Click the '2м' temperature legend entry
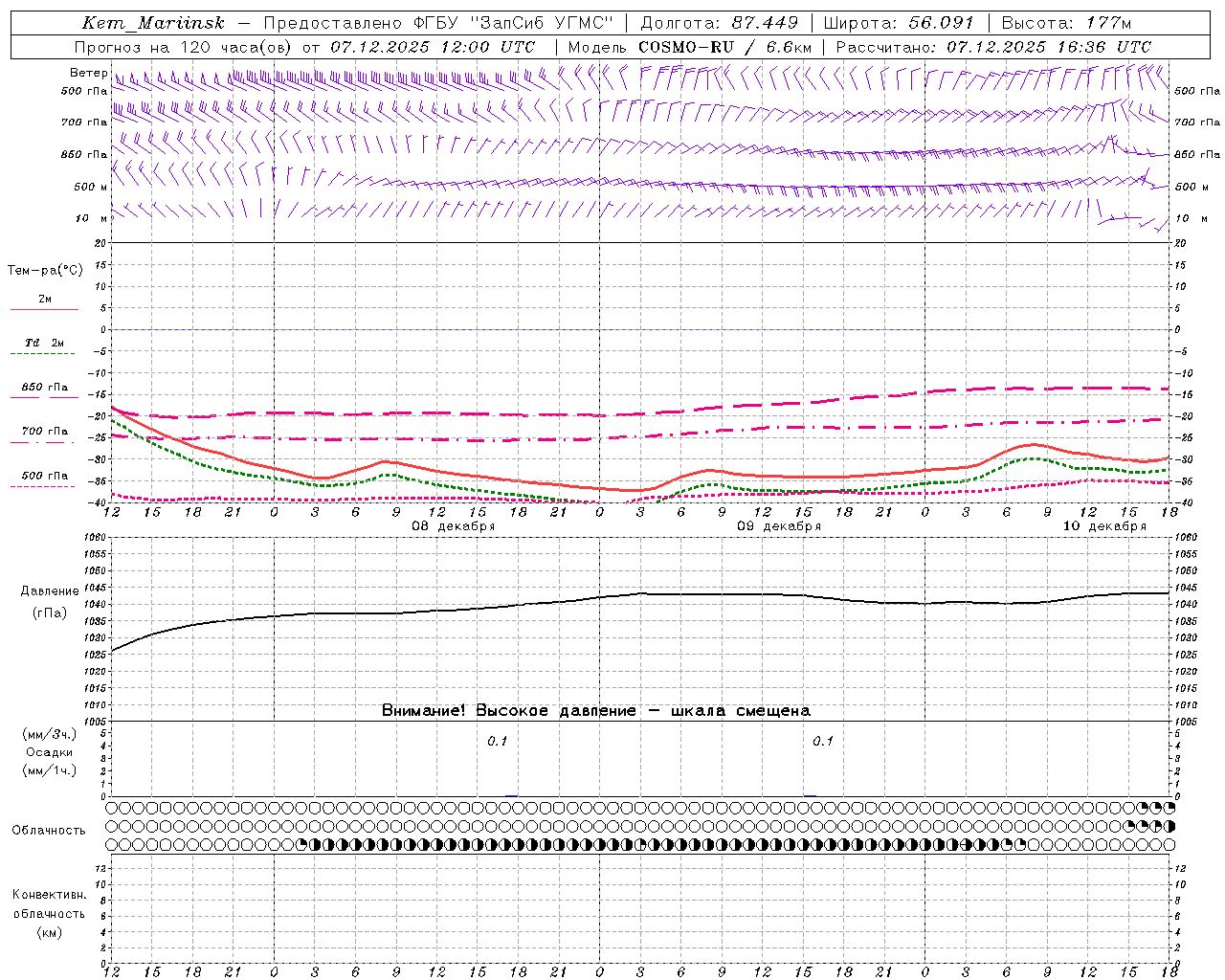The height and width of the screenshot is (980, 1225). tap(45, 300)
